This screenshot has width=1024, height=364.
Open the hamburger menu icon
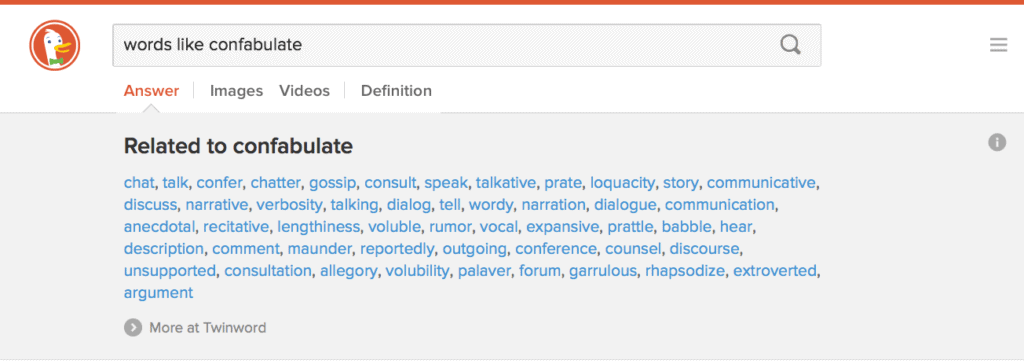click(999, 45)
